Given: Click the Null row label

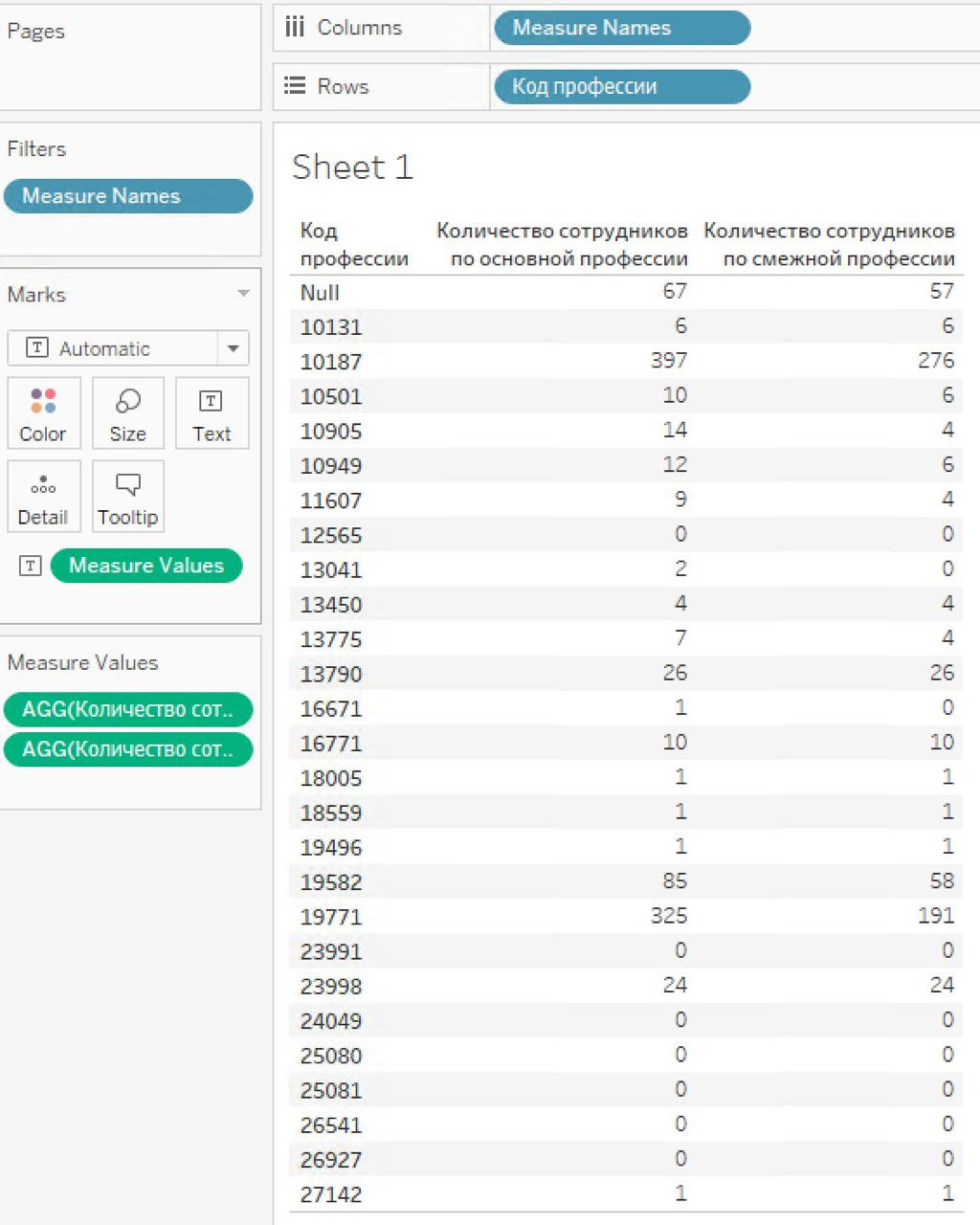Looking at the screenshot, I should pyautogui.click(x=320, y=293).
